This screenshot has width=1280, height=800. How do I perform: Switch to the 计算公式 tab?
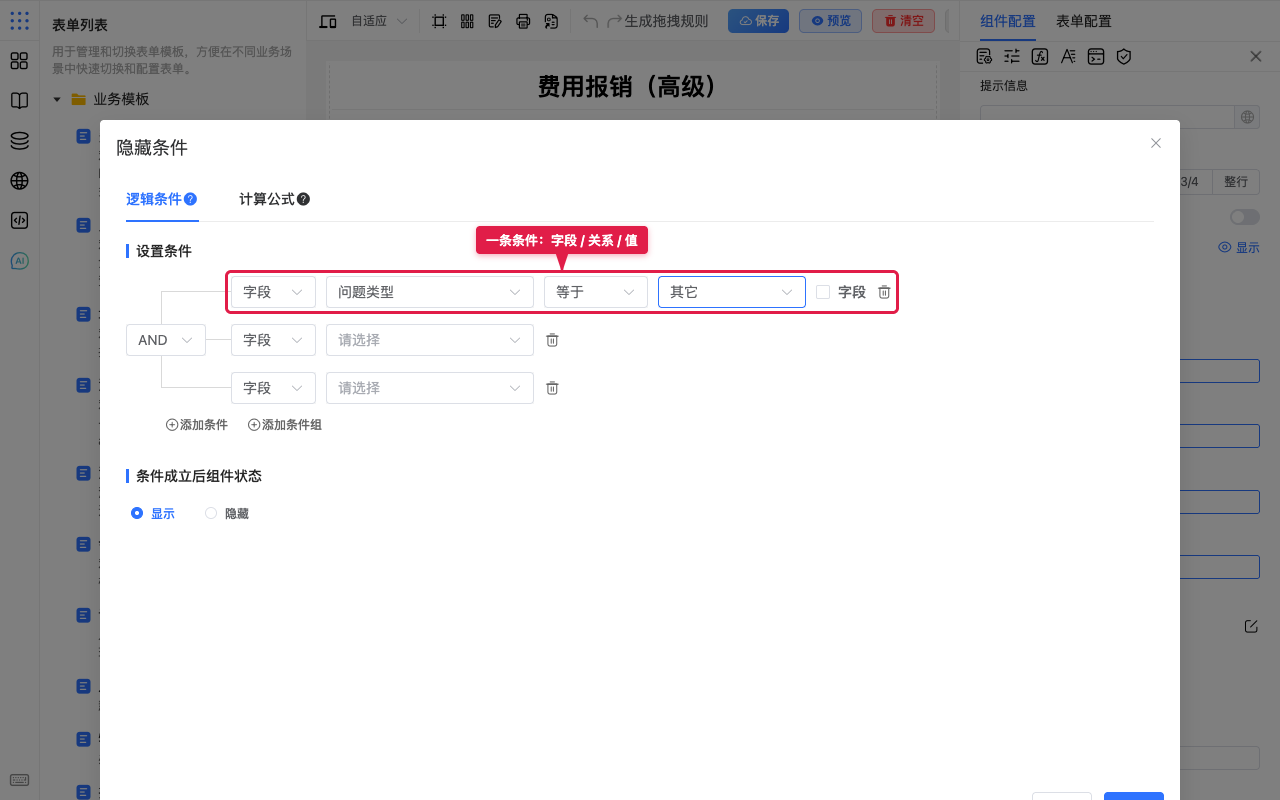(x=266, y=199)
